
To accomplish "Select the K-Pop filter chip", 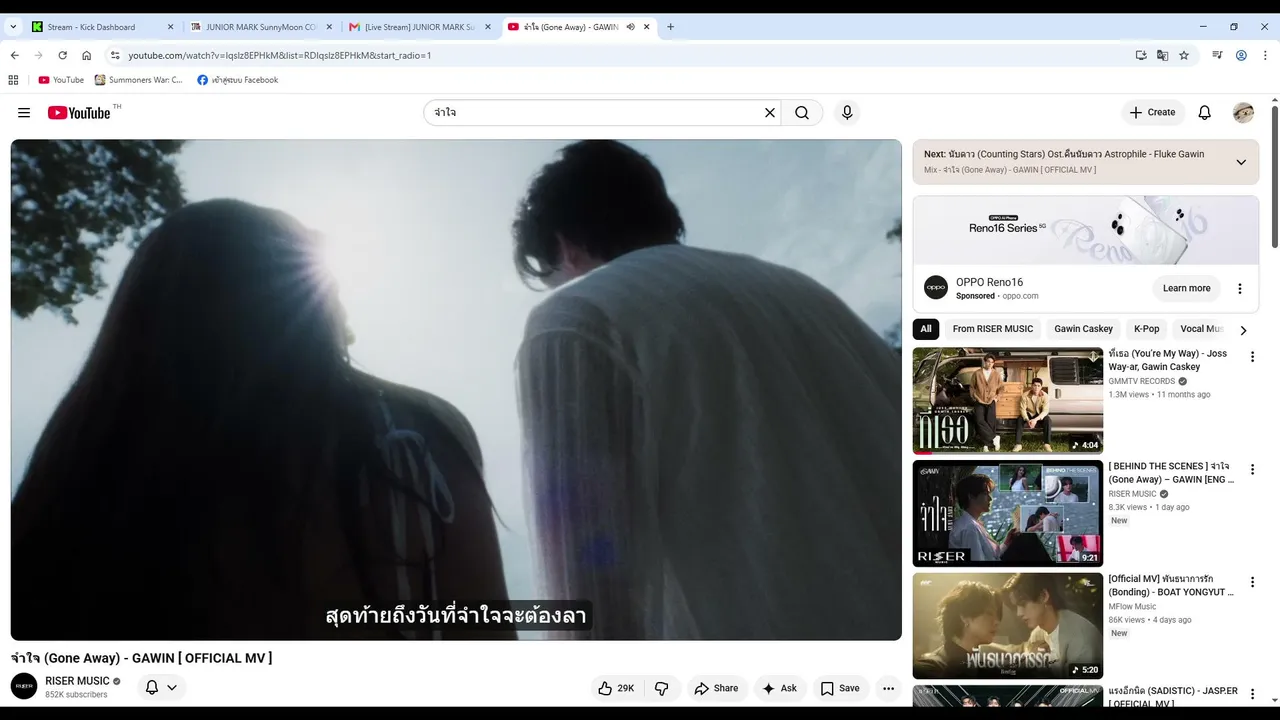I will pos(1146,329).
